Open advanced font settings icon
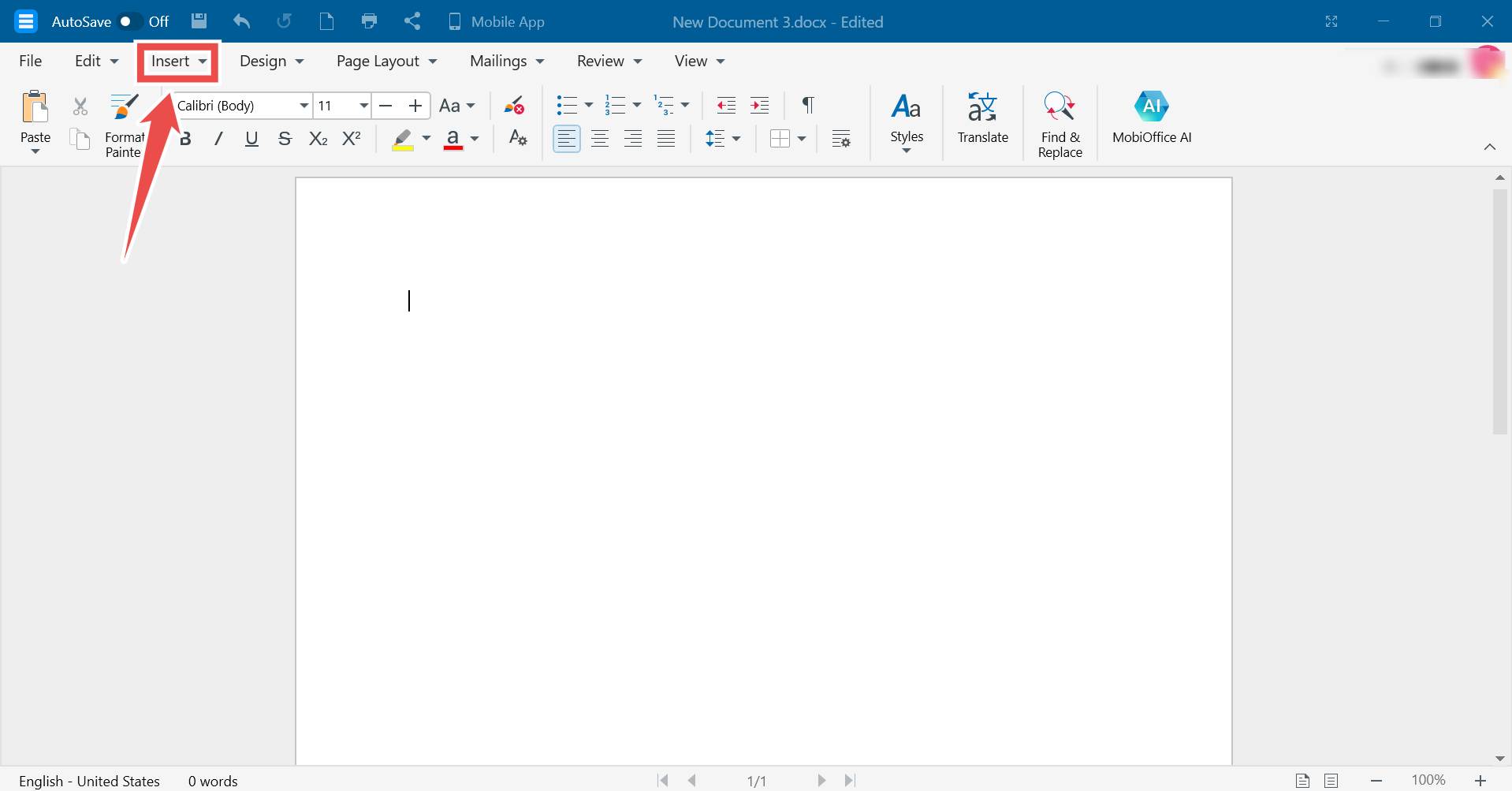The image size is (1512, 791). tap(518, 139)
